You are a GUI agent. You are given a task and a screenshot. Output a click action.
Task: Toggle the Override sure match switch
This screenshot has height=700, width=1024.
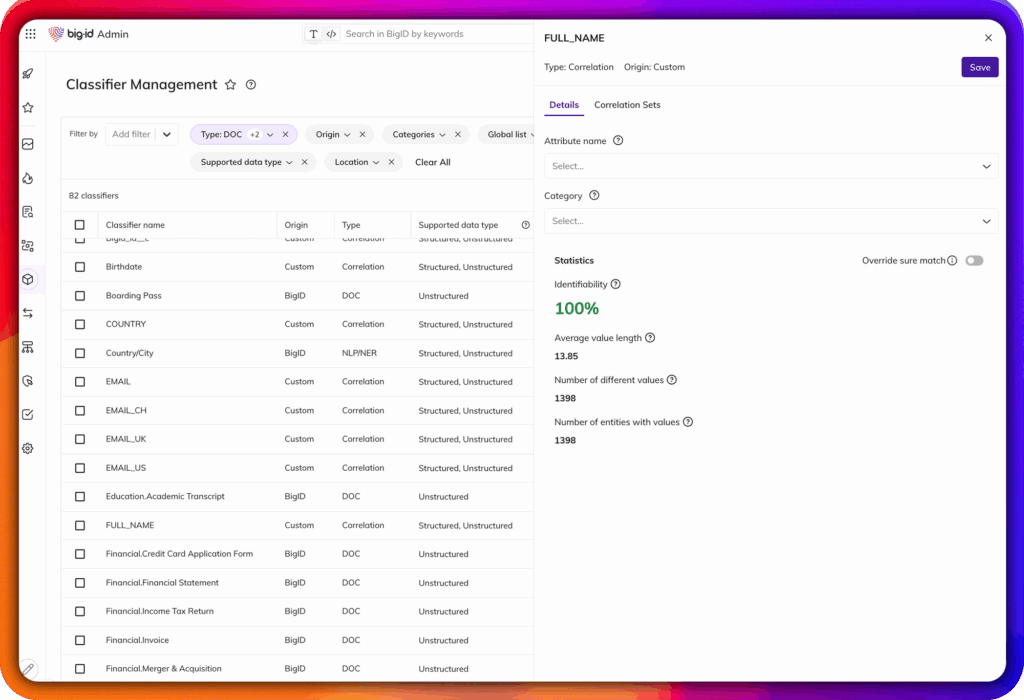coord(974,260)
